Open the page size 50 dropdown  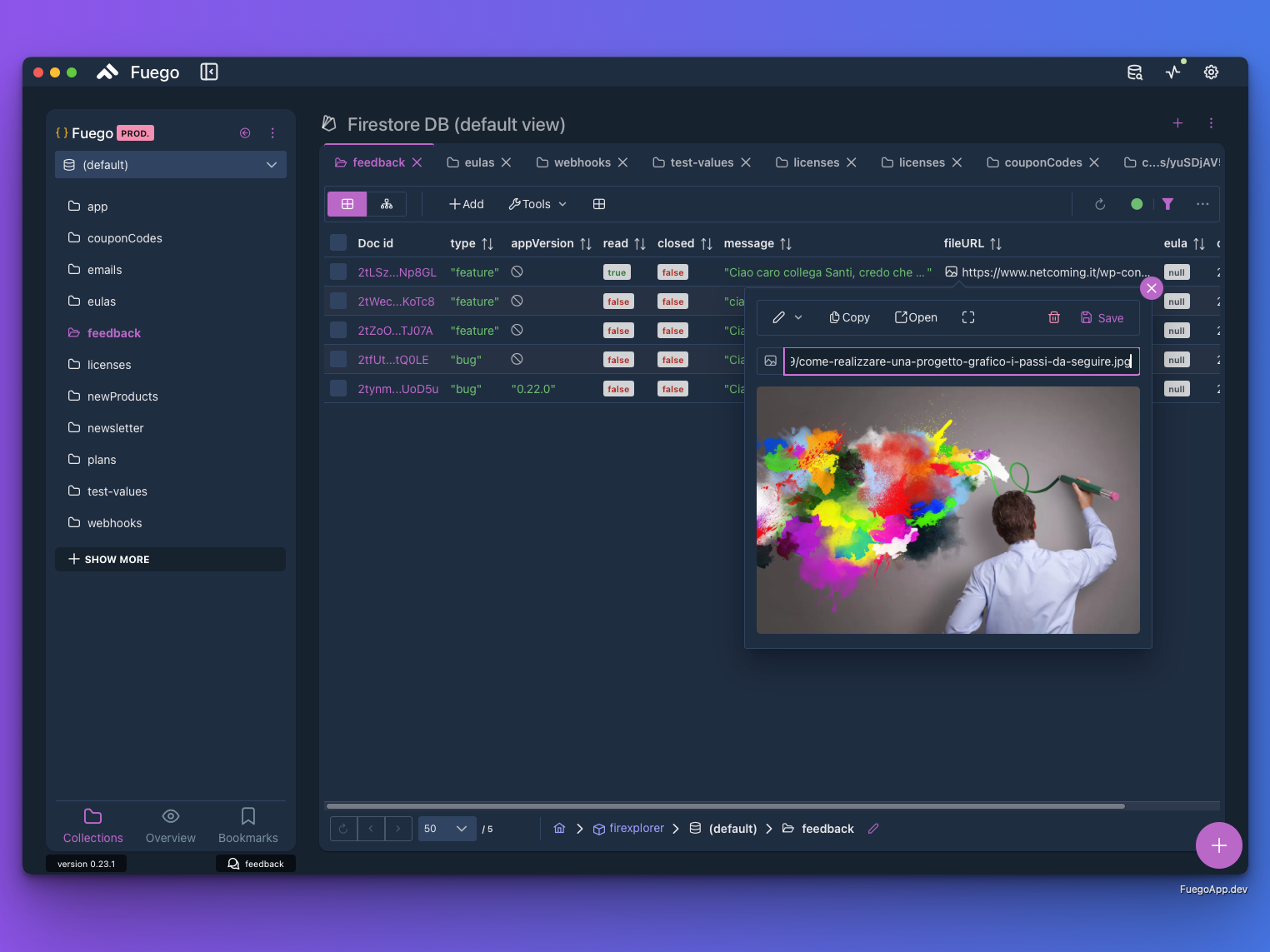[x=447, y=829]
